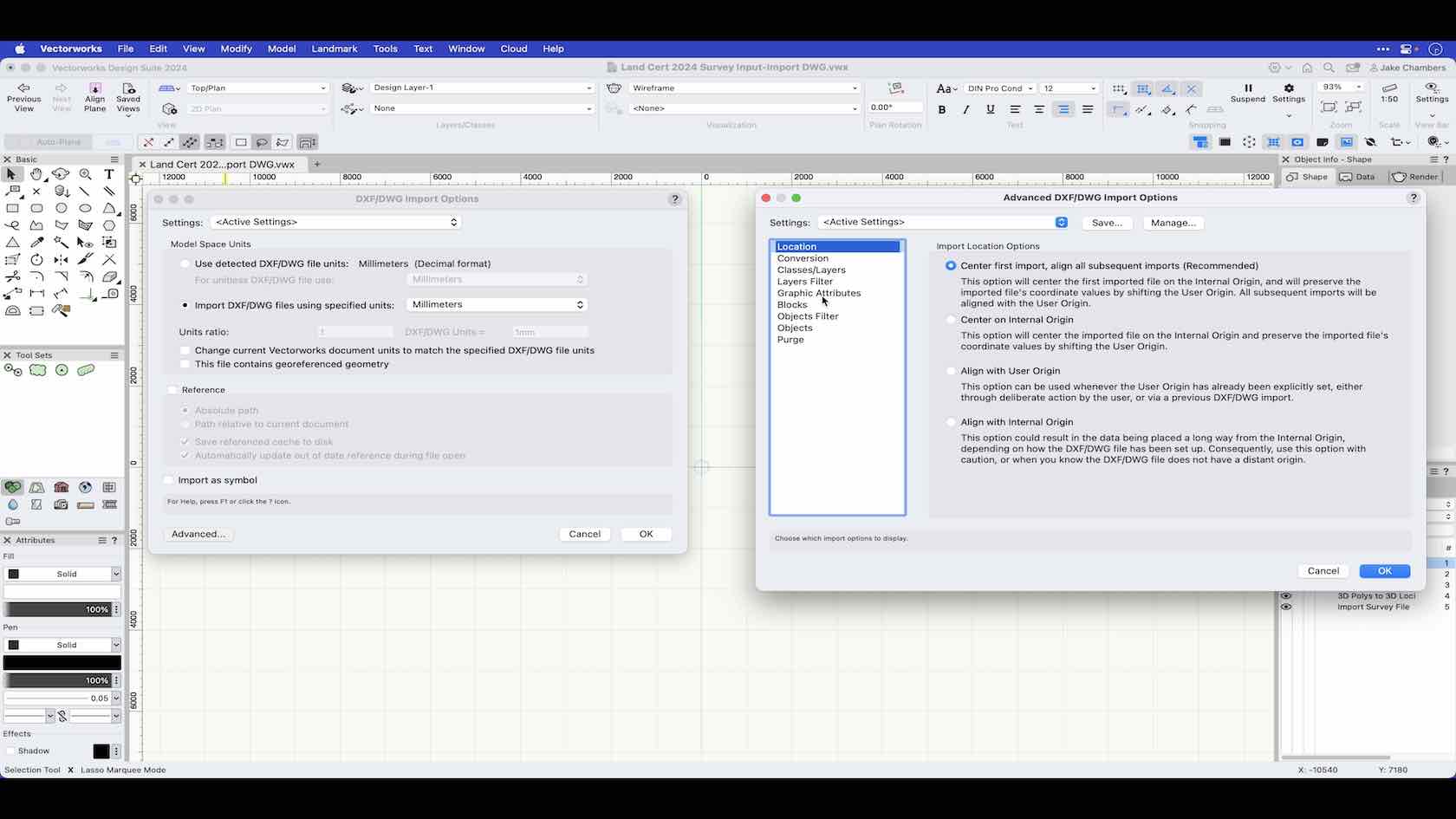The height and width of the screenshot is (819, 1456).
Task: Open the DIN Pro Cond font dropdown
Action: coord(999,88)
